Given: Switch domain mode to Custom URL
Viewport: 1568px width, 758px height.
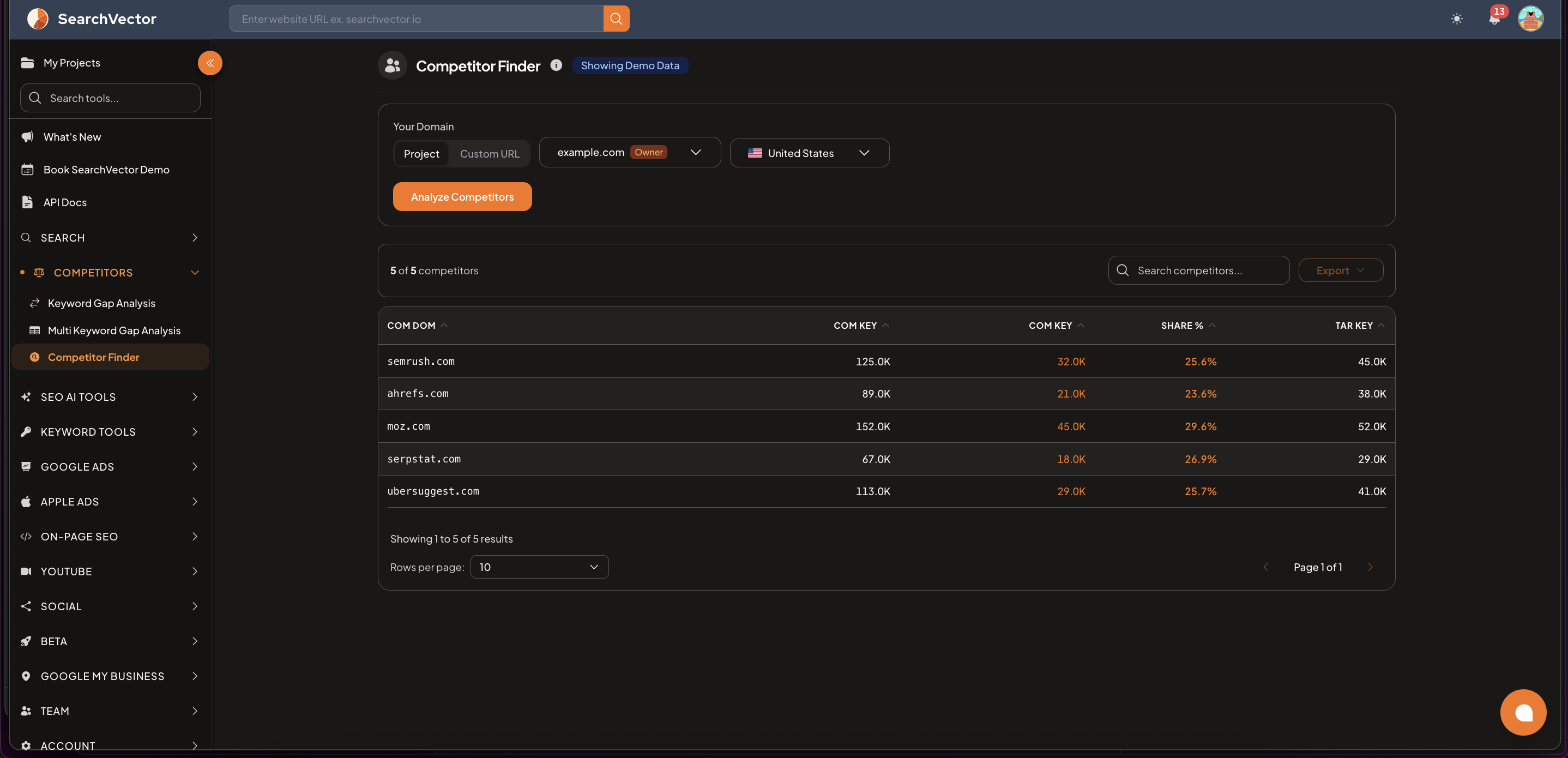Looking at the screenshot, I should pos(490,153).
